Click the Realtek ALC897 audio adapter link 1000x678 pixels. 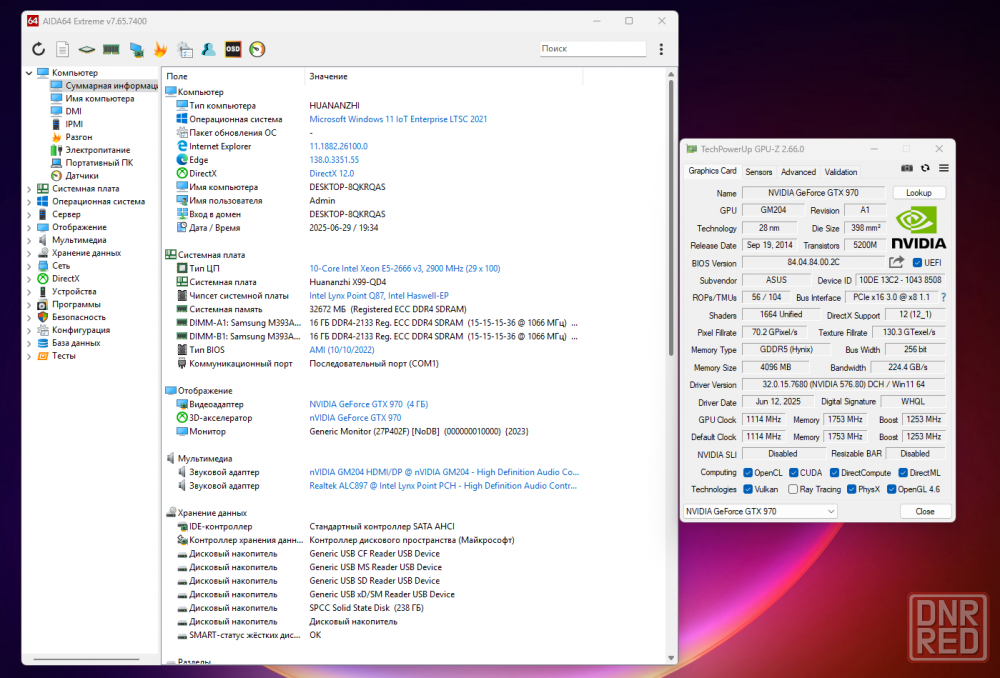443,486
